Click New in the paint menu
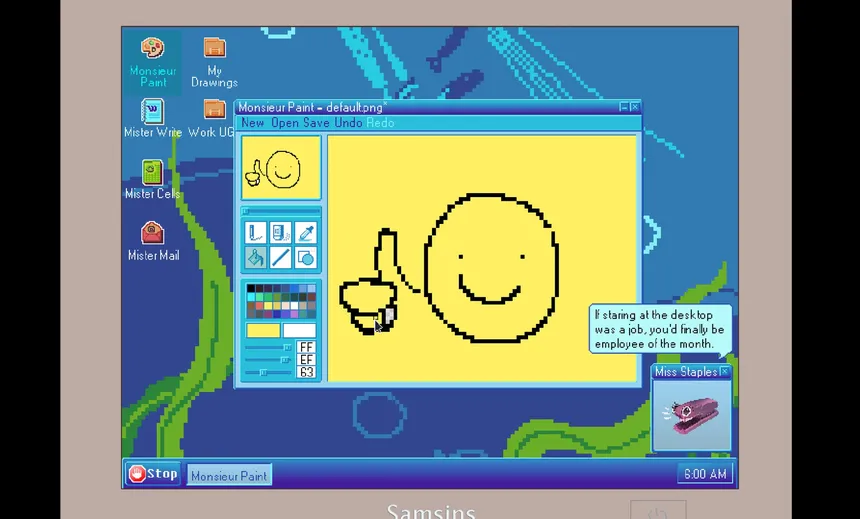 tap(252, 123)
